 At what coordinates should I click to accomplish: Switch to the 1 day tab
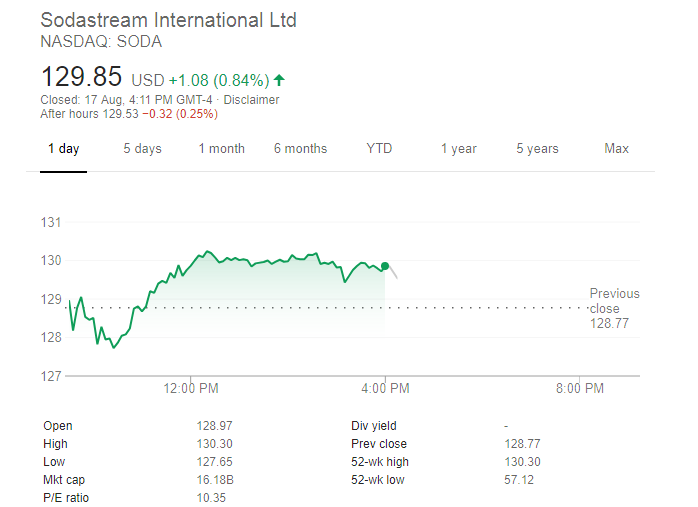64,149
